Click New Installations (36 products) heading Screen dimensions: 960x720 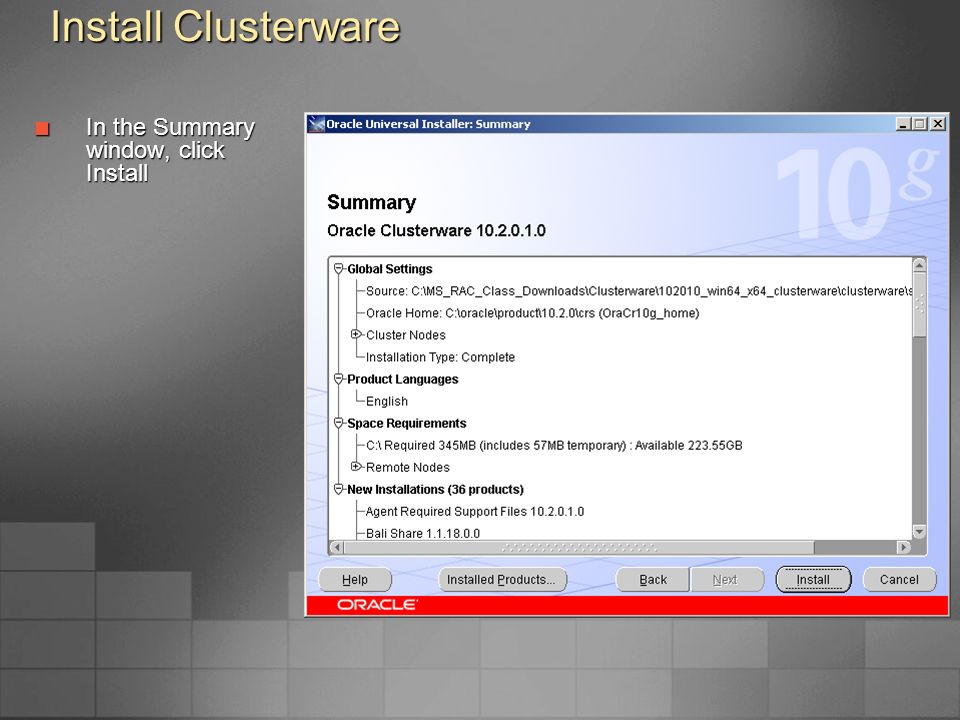pos(435,489)
